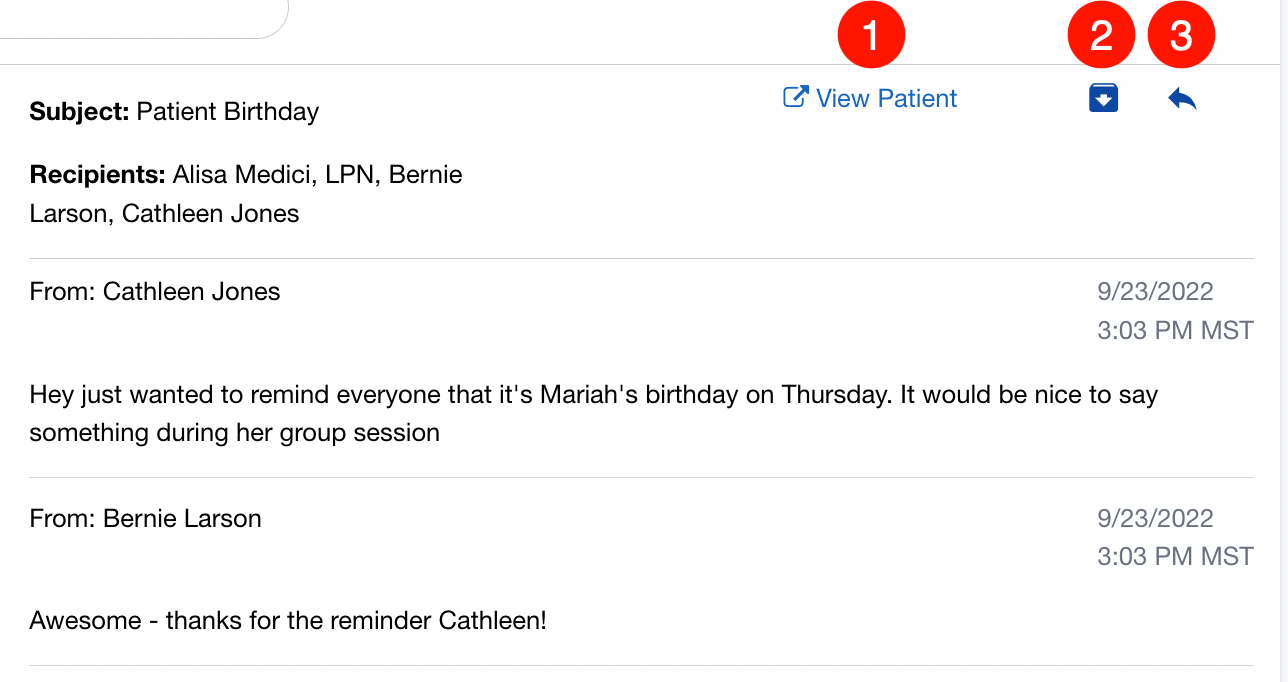
Task: Click the 9/23/2022 date on Bernie's message
Action: tap(1155, 518)
